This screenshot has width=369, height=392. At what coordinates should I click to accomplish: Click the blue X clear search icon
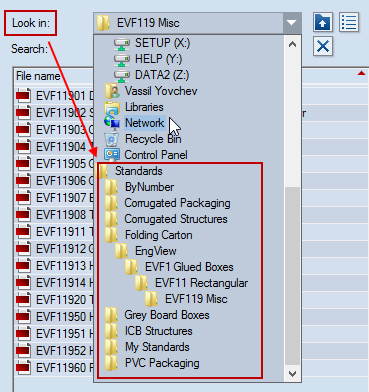(x=323, y=46)
